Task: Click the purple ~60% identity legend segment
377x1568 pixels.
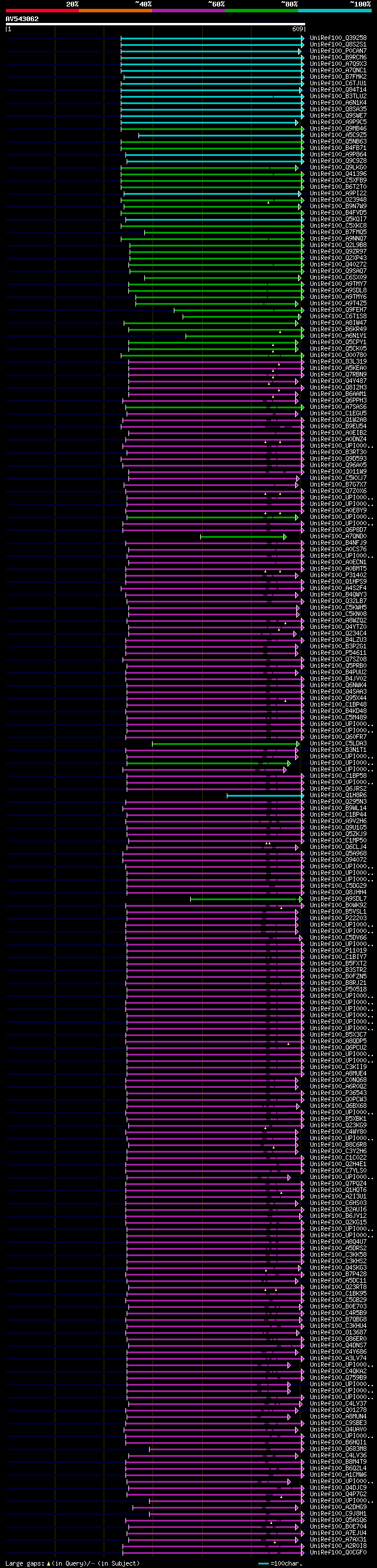Action: 188,11
